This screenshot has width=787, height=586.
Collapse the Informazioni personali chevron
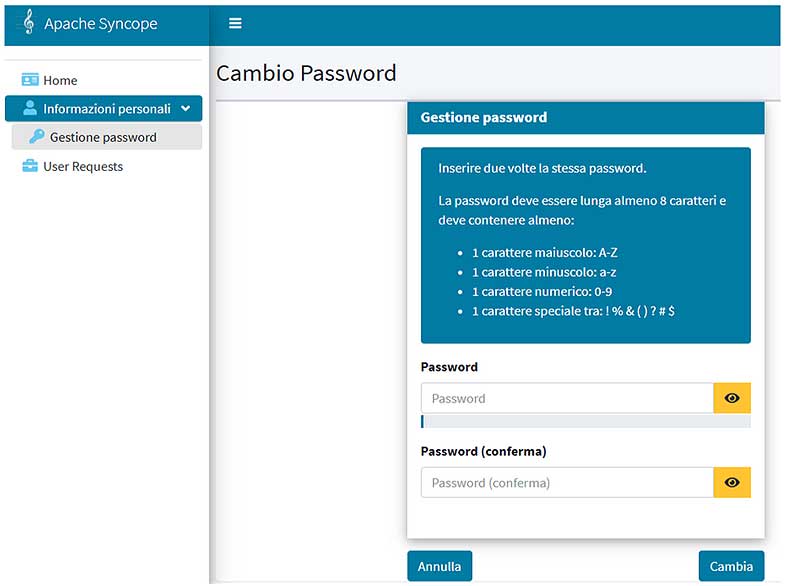pyautogui.click(x=186, y=108)
